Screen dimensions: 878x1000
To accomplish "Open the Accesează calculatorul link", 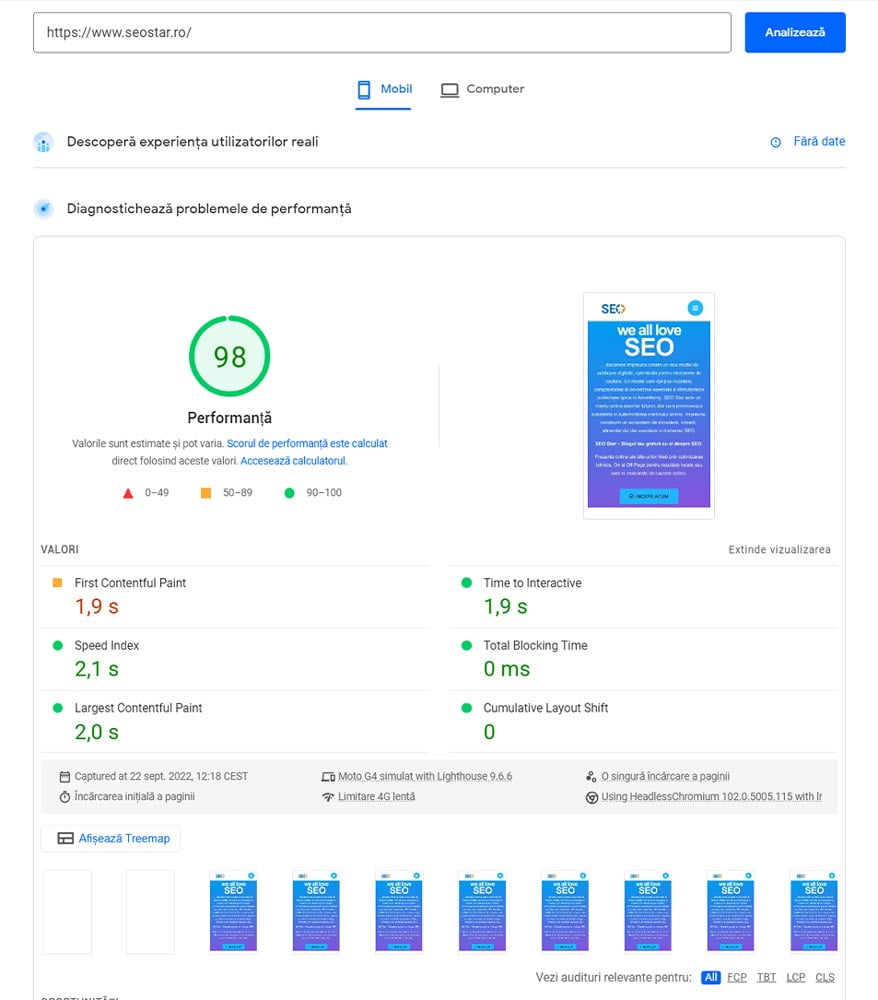I will point(293,460).
